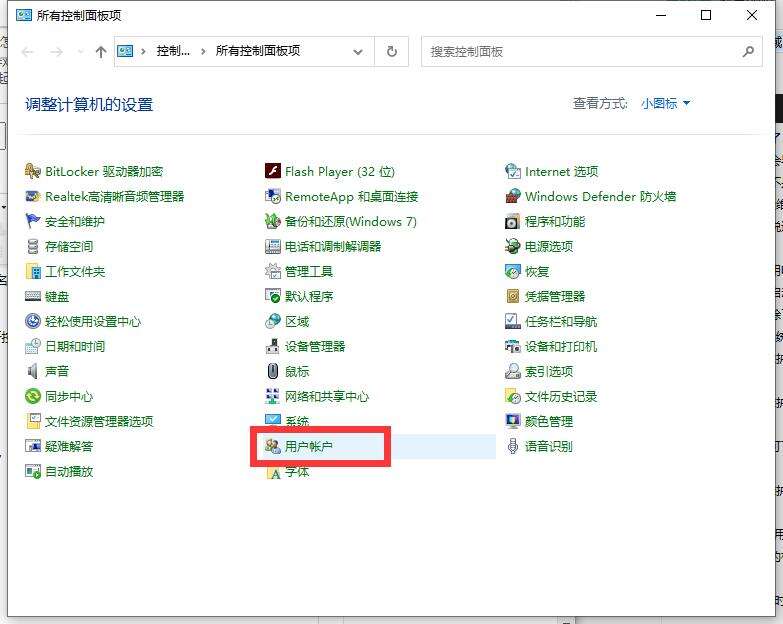Go up one folder level
The image size is (783, 624).
(101, 51)
